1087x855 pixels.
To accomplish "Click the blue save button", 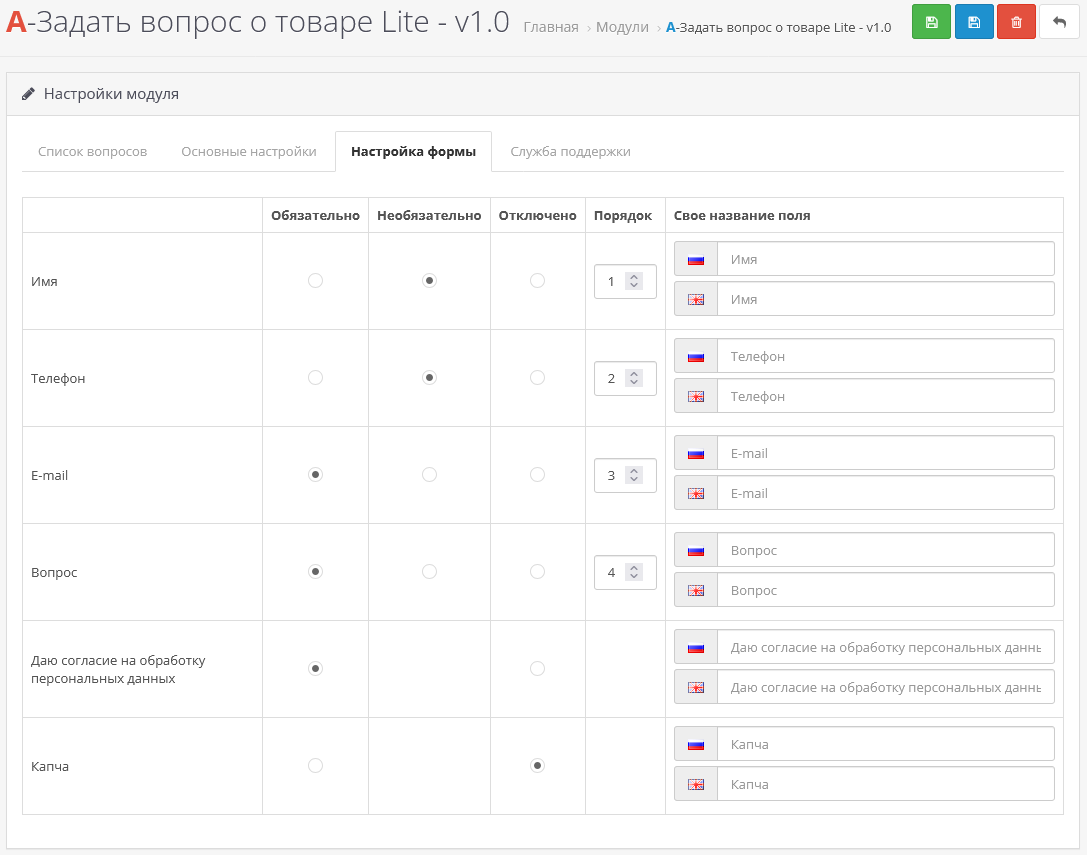I will (x=974, y=22).
